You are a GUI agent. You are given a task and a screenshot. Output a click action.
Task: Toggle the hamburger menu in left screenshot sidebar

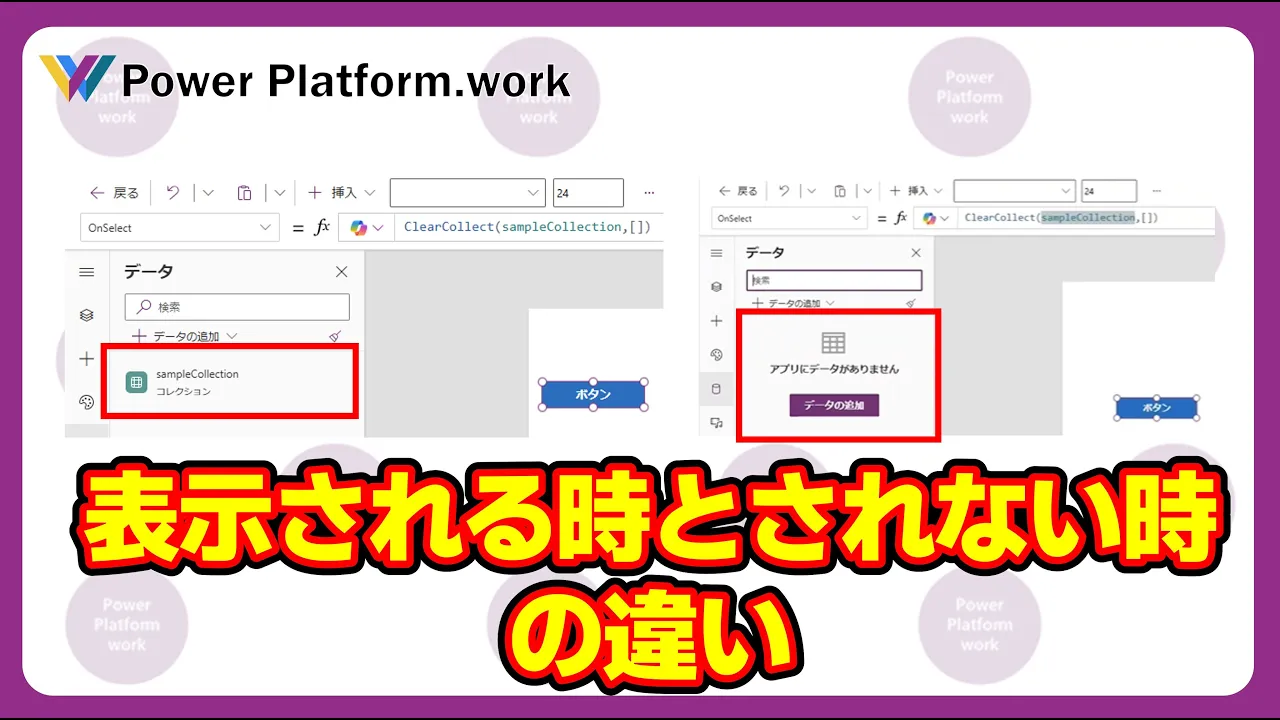tap(87, 272)
